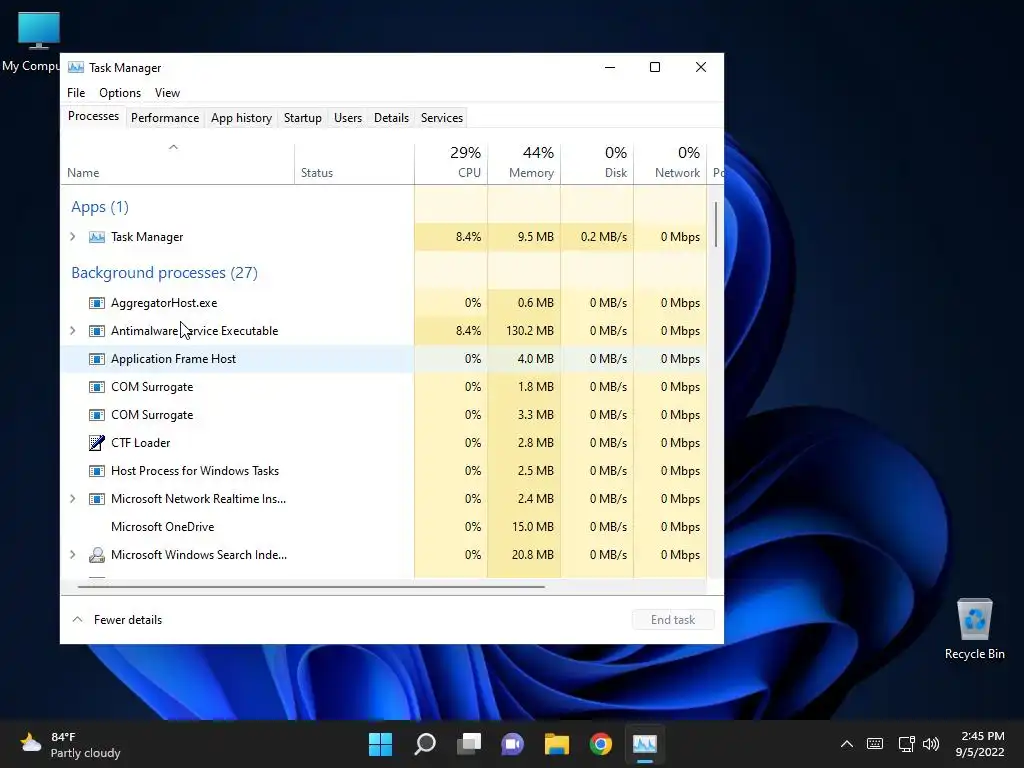This screenshot has height=768, width=1024.
Task: Switch to the Startup tab
Action: coord(302,118)
